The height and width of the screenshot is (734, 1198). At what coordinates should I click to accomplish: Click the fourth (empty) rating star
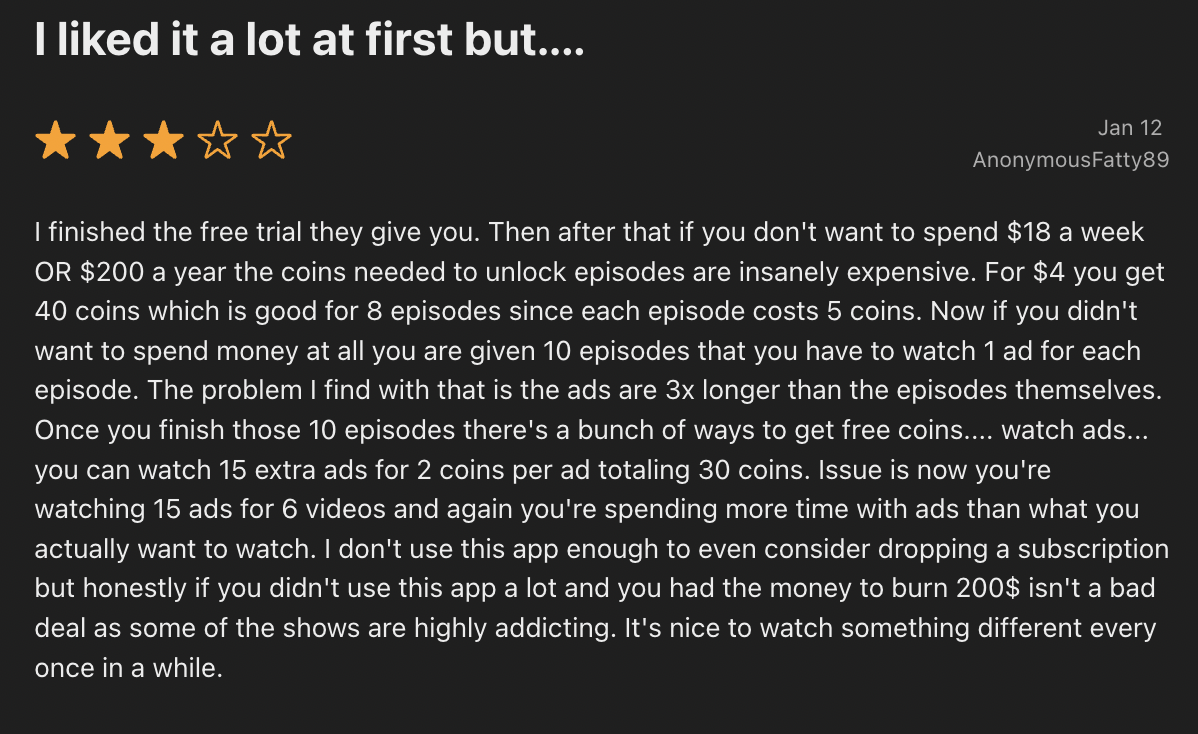coord(217,141)
